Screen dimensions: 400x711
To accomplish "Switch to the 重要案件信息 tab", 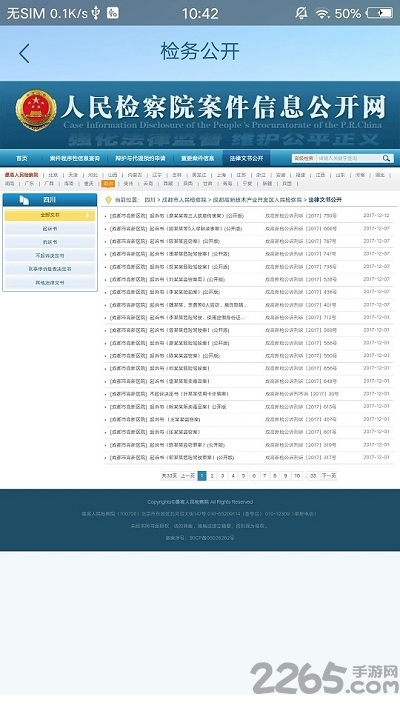I will [x=198, y=158].
